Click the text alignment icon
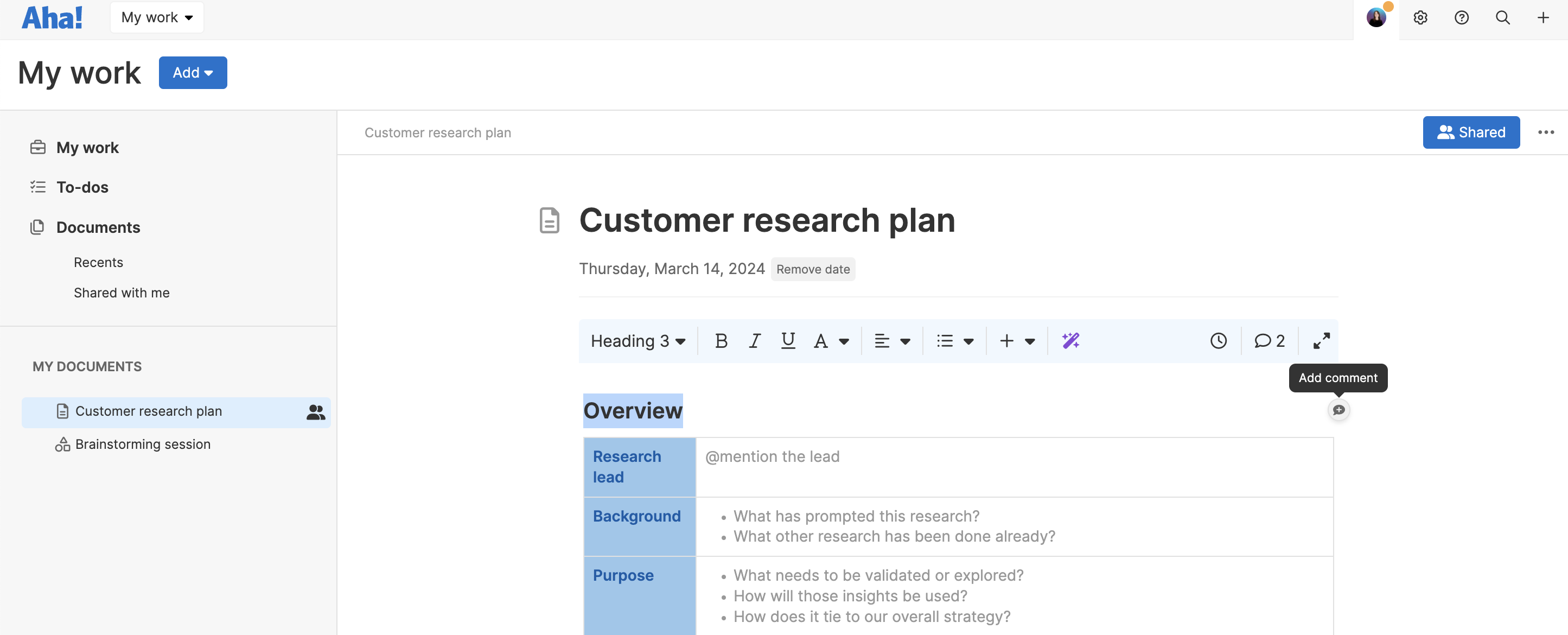This screenshot has width=1568, height=635. (882, 340)
